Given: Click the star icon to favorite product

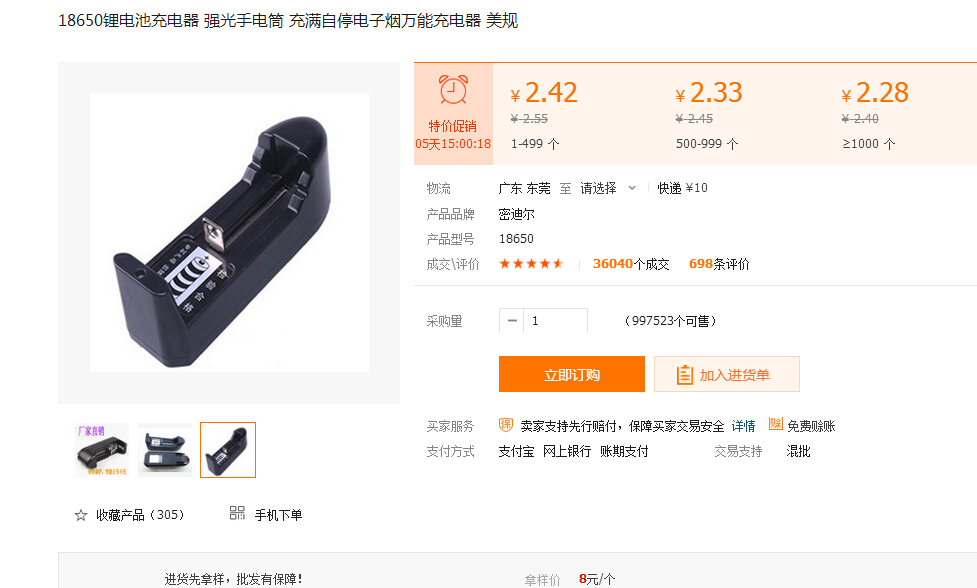Looking at the screenshot, I should click(x=81, y=515).
